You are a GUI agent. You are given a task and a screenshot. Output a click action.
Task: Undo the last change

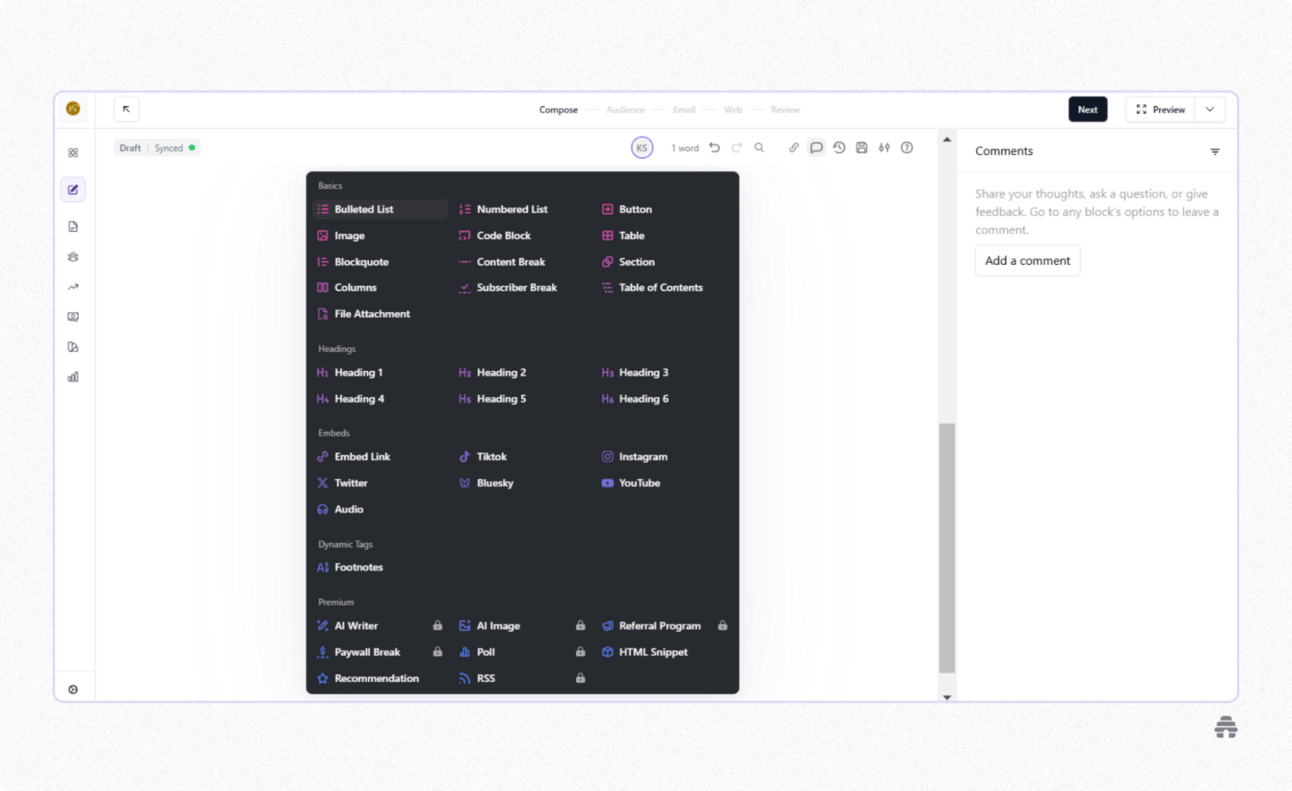(715, 147)
